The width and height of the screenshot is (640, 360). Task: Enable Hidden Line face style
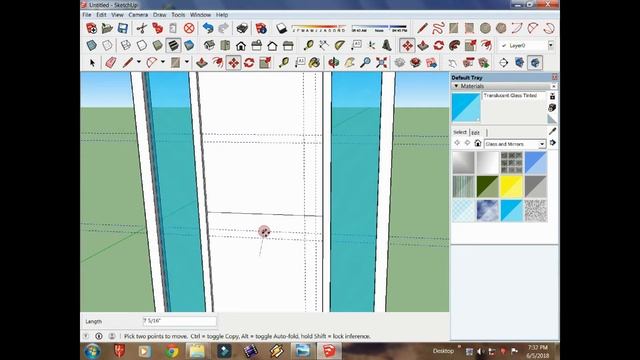(x=142, y=45)
